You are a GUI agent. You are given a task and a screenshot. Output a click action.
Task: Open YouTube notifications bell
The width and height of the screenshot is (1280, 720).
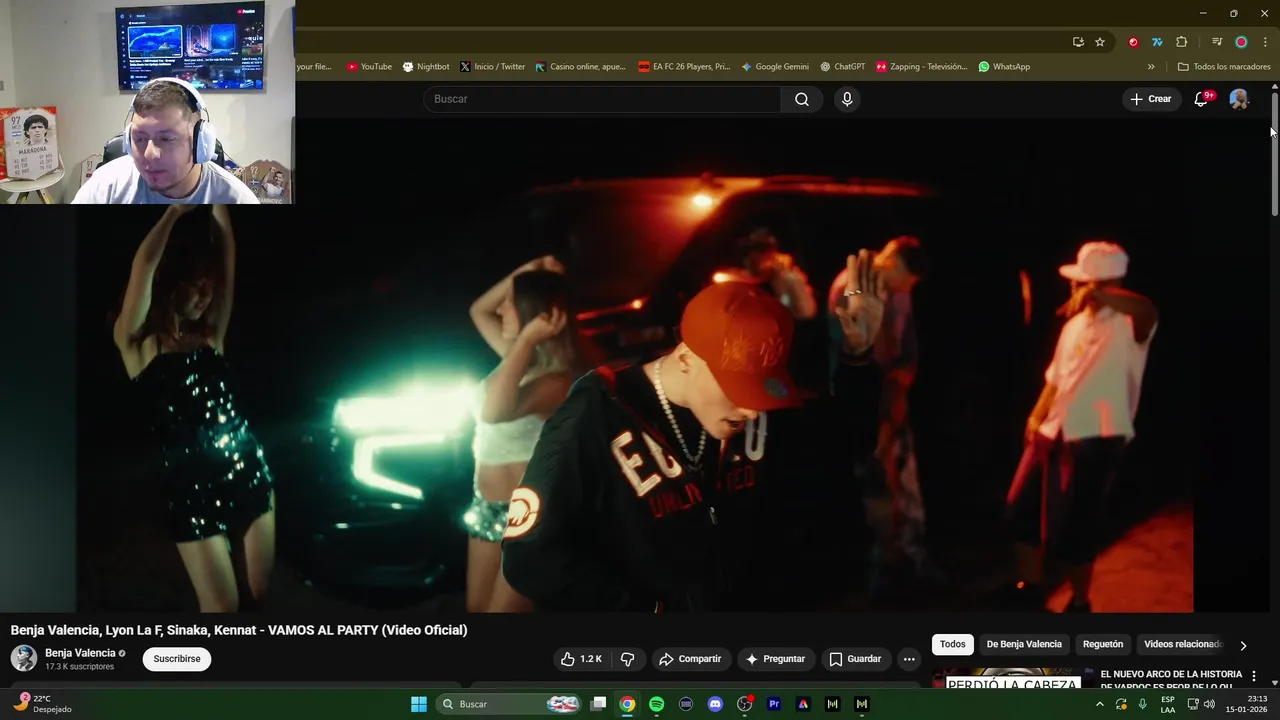[1202, 99]
